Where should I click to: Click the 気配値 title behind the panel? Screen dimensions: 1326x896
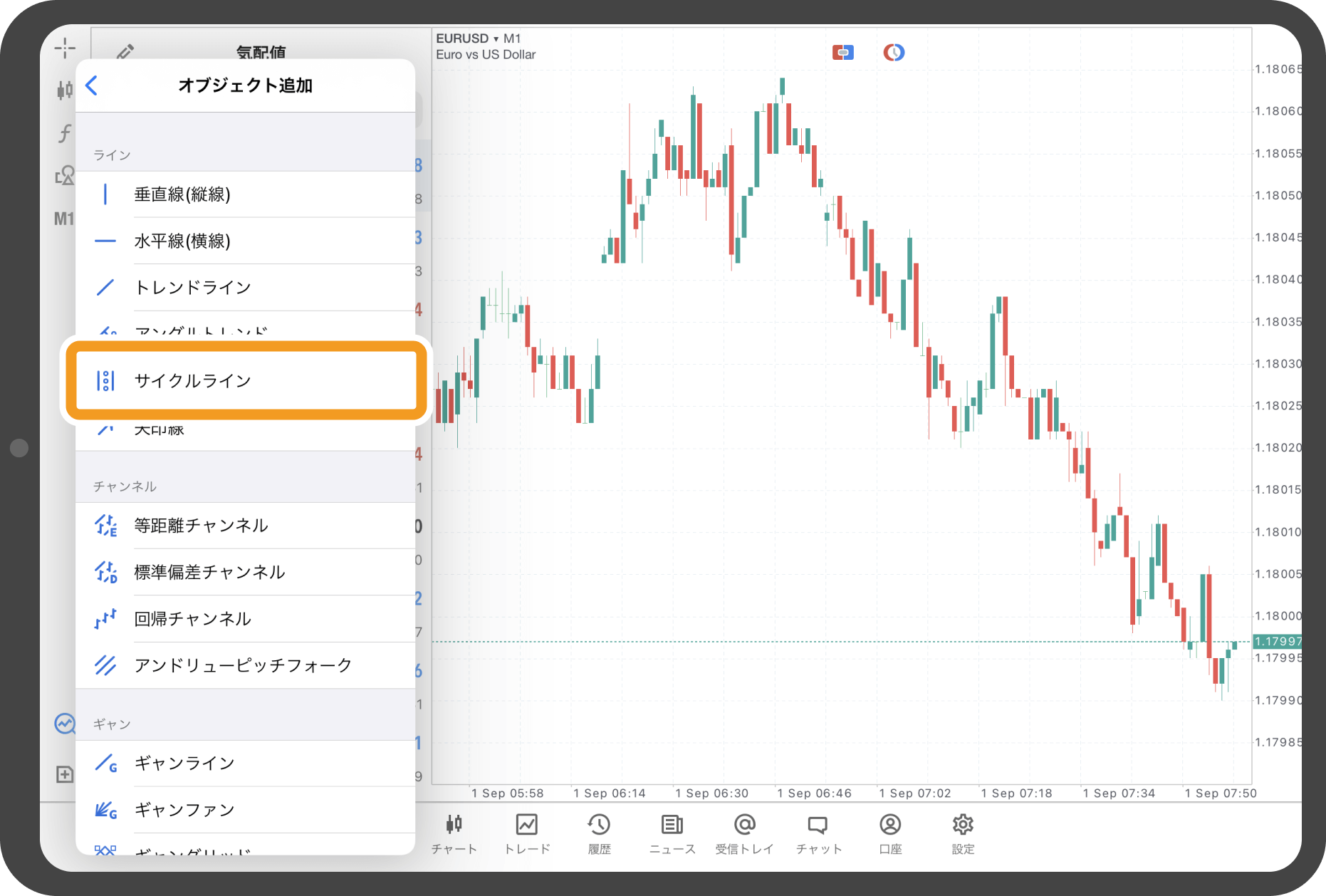click(261, 51)
